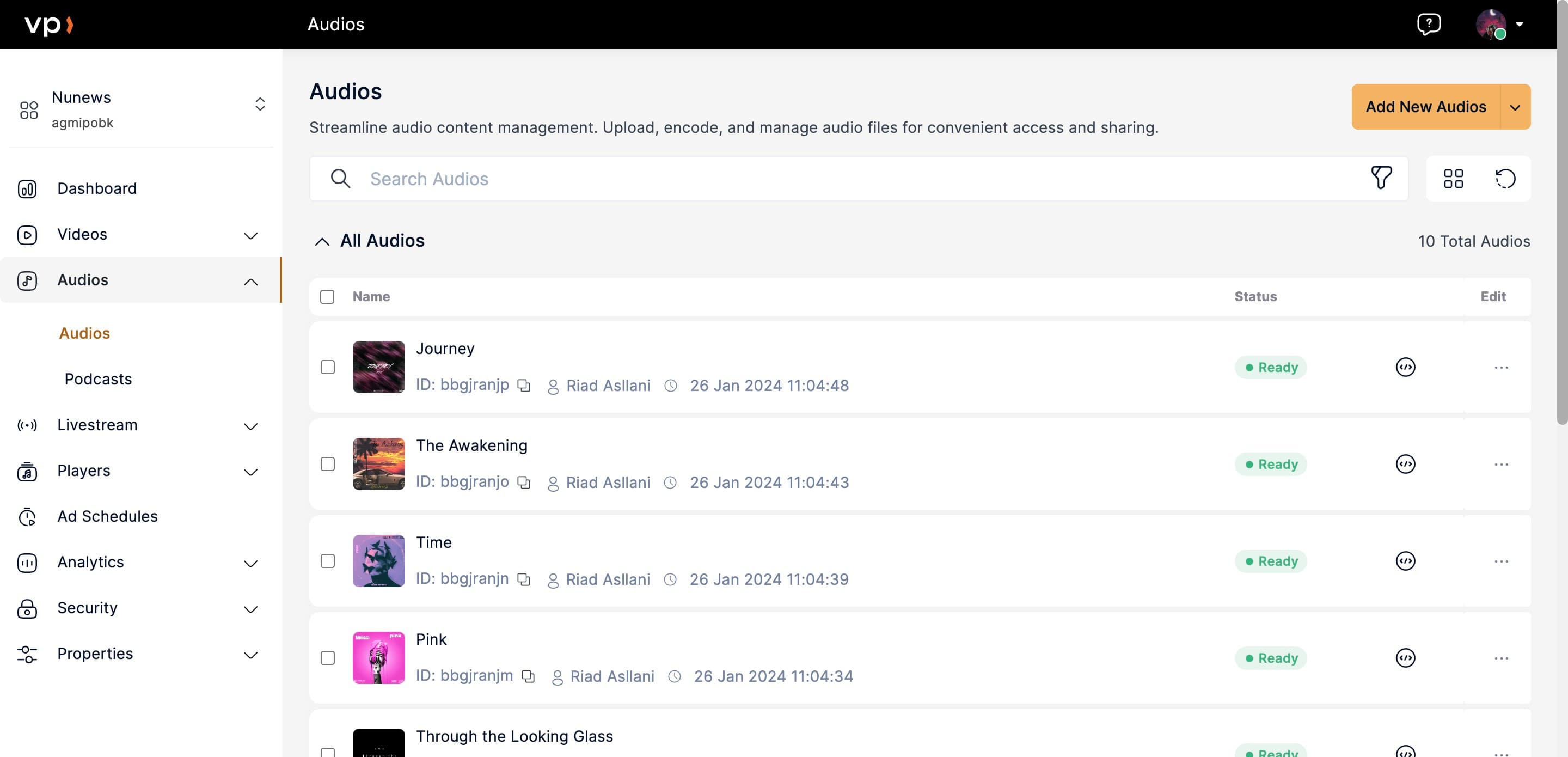
Task: Click the Analytics chart icon
Action: pos(27,562)
